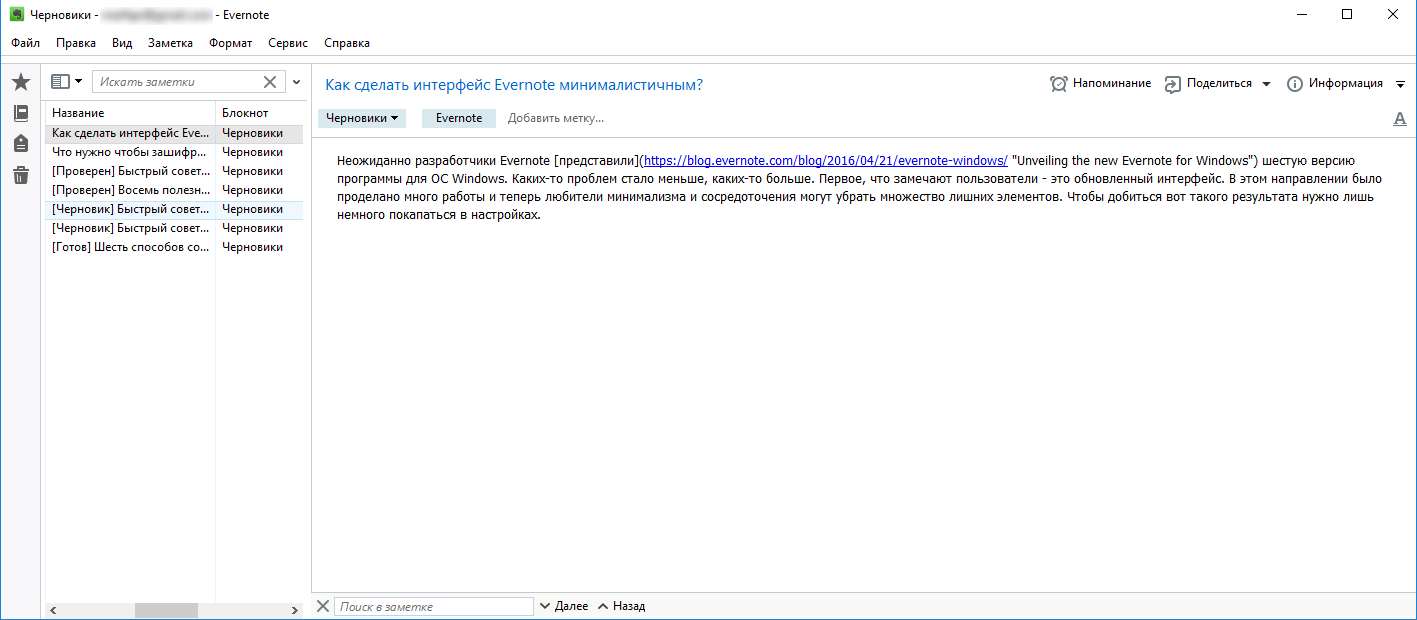Clear the note search with X icon
The image size is (1417, 620).
coord(270,82)
